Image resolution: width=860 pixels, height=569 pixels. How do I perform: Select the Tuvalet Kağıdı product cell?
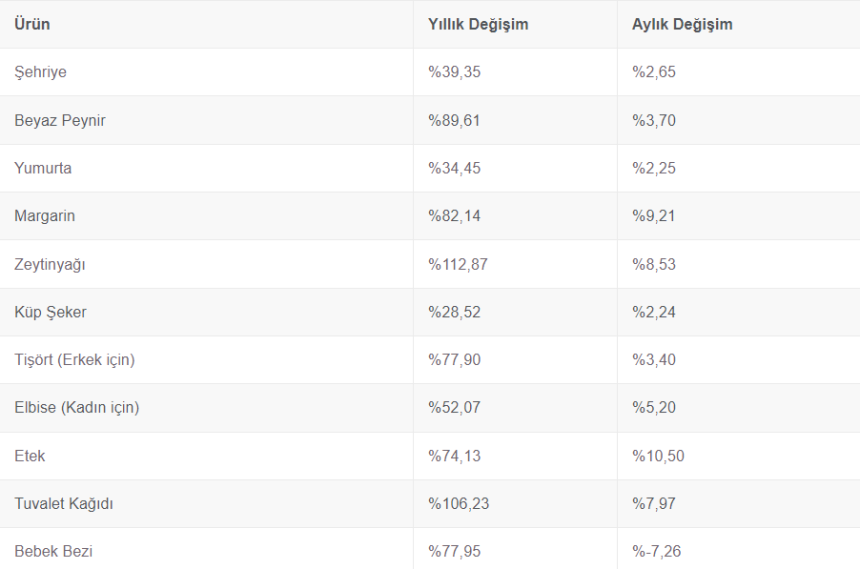[x=63, y=504]
